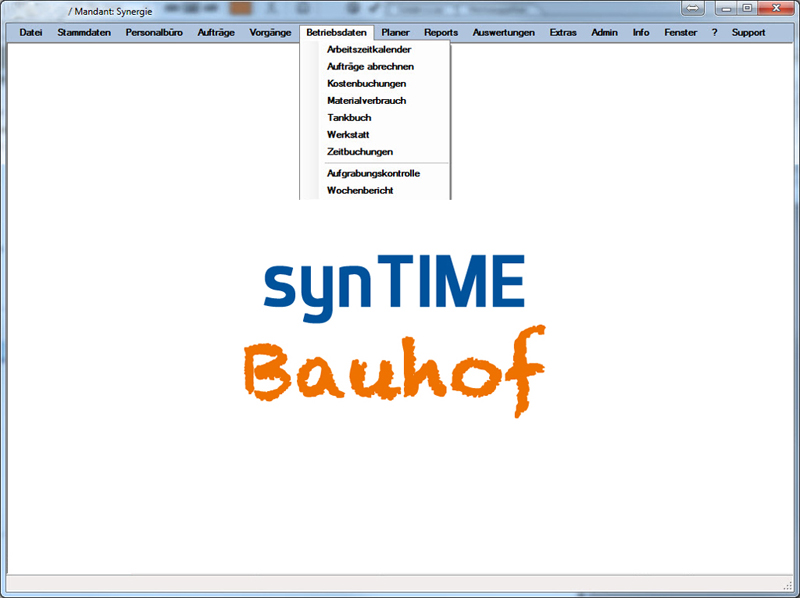Select Zeitbuchungen from Betriebsdaten menu
Image resolution: width=800 pixels, height=598 pixels.
pyautogui.click(x=360, y=151)
